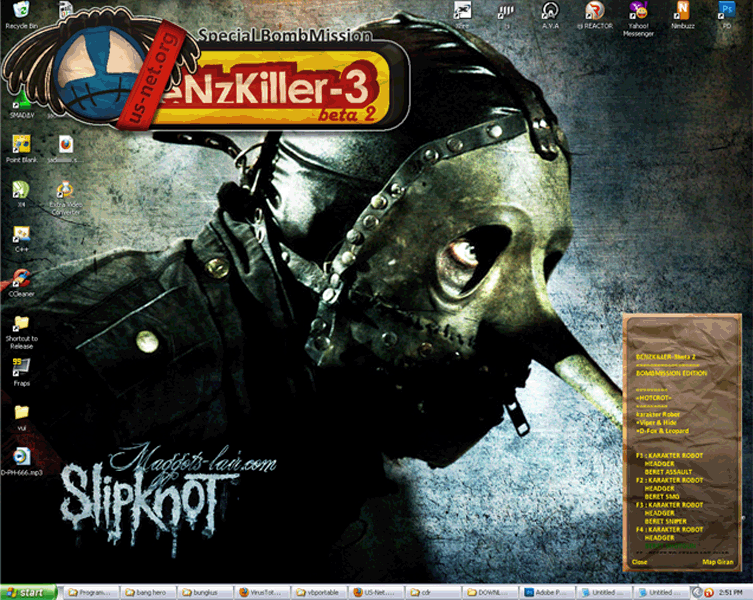
Task: Switch to the second Untitled taskbar window
Action: click(x=662, y=593)
